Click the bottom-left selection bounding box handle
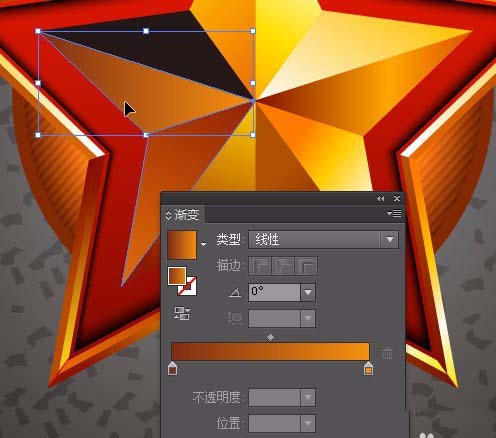The image size is (496, 438). click(38, 135)
